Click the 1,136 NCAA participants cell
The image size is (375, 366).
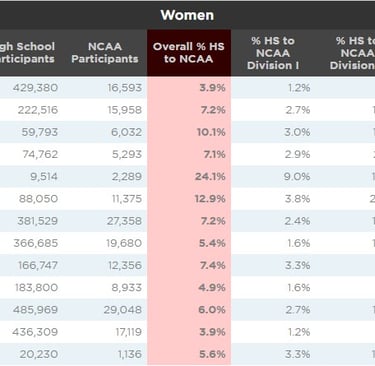130,354
